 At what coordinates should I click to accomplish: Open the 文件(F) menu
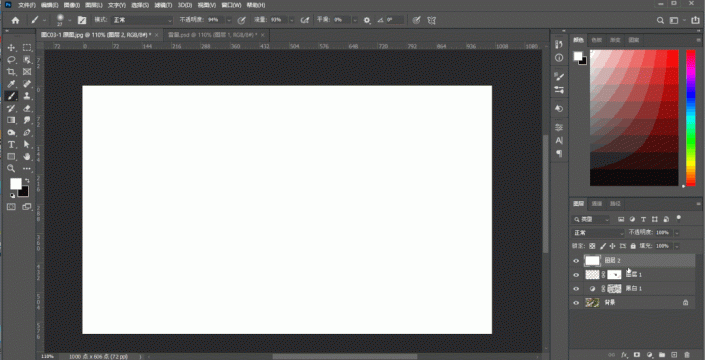[x=27, y=5]
